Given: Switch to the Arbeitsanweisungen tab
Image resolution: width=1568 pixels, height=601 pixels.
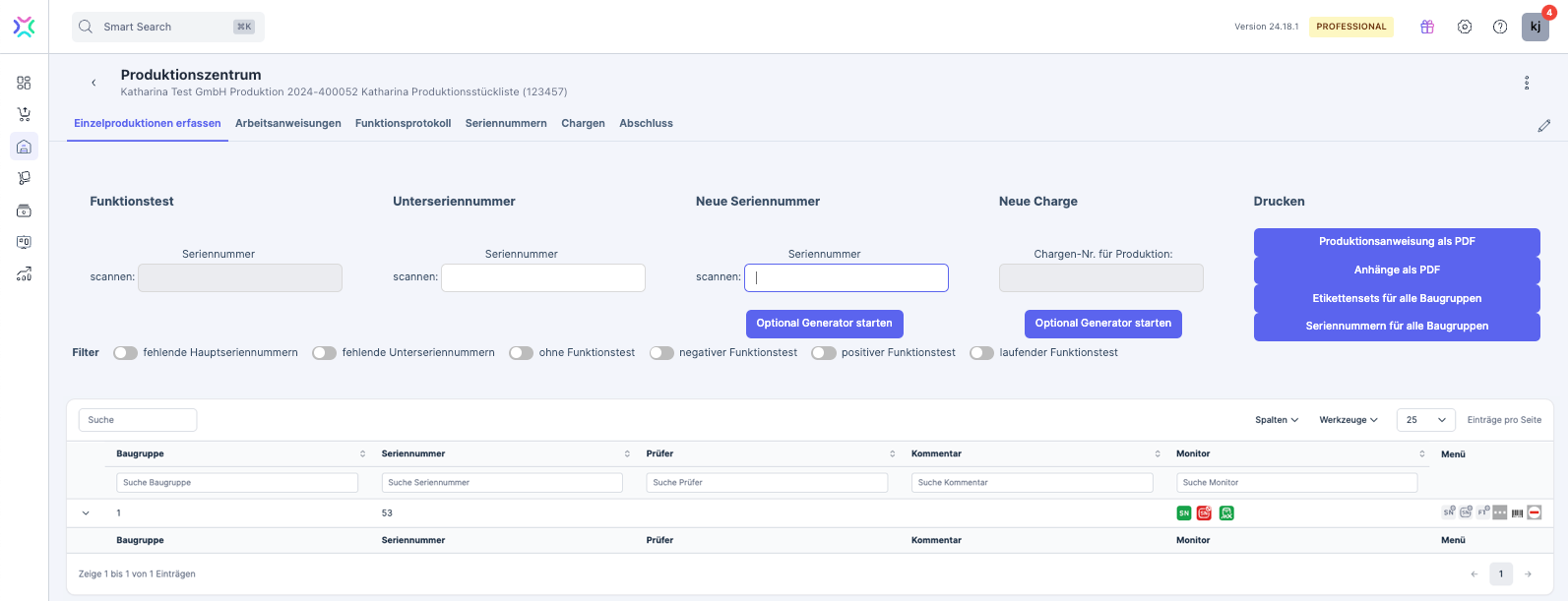Looking at the screenshot, I should coord(287,123).
